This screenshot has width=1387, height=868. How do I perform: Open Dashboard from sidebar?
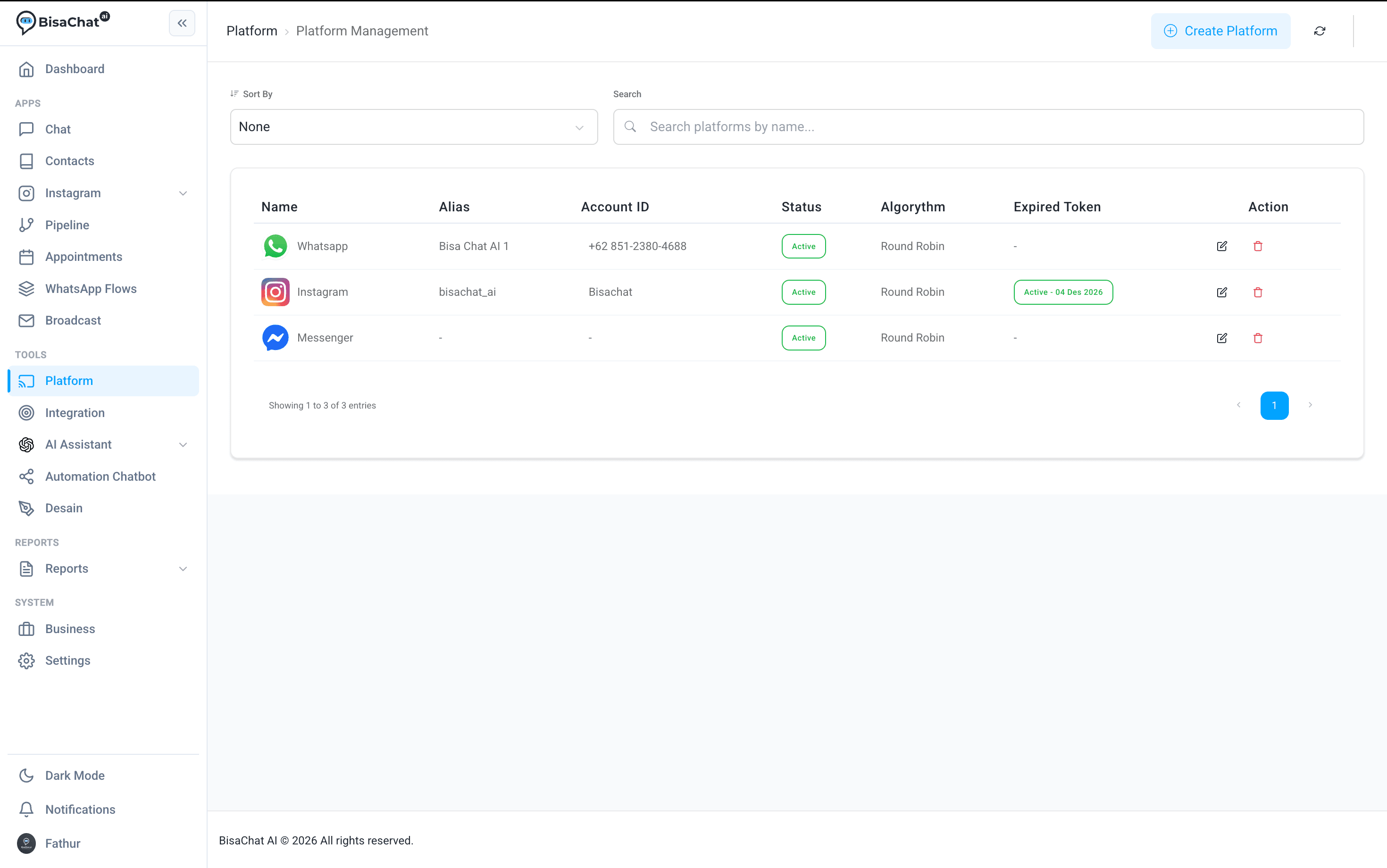click(103, 69)
